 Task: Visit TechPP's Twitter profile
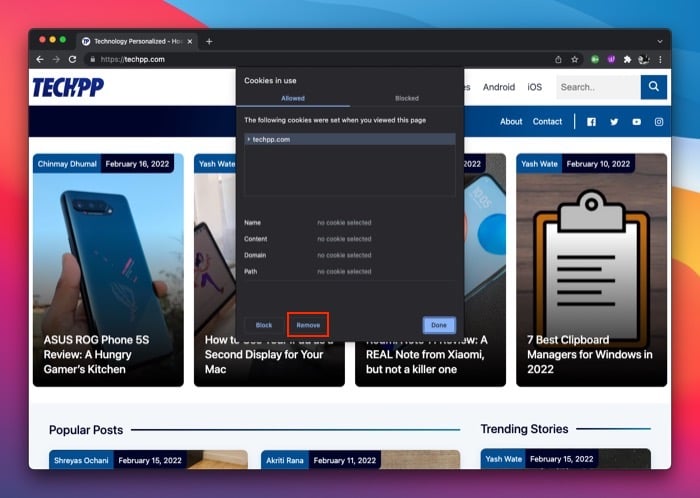click(614, 122)
